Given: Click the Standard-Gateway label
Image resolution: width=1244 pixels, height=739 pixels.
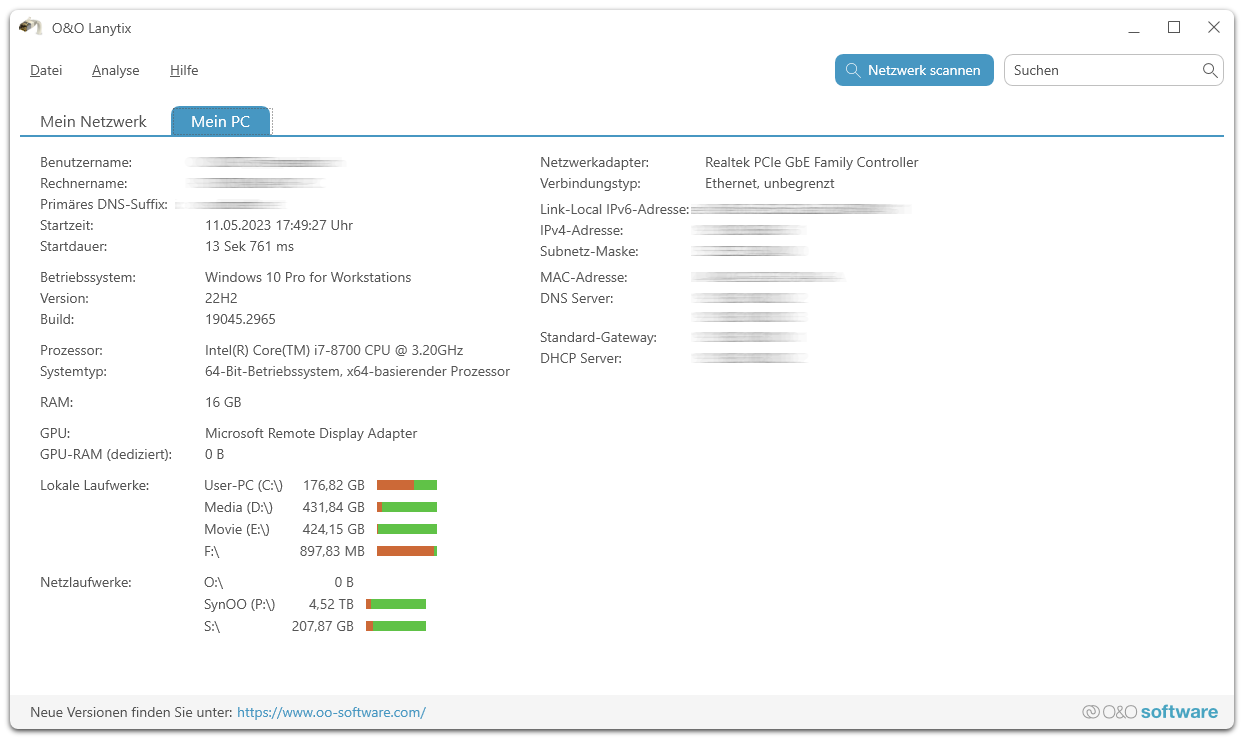Looking at the screenshot, I should click(x=598, y=337).
